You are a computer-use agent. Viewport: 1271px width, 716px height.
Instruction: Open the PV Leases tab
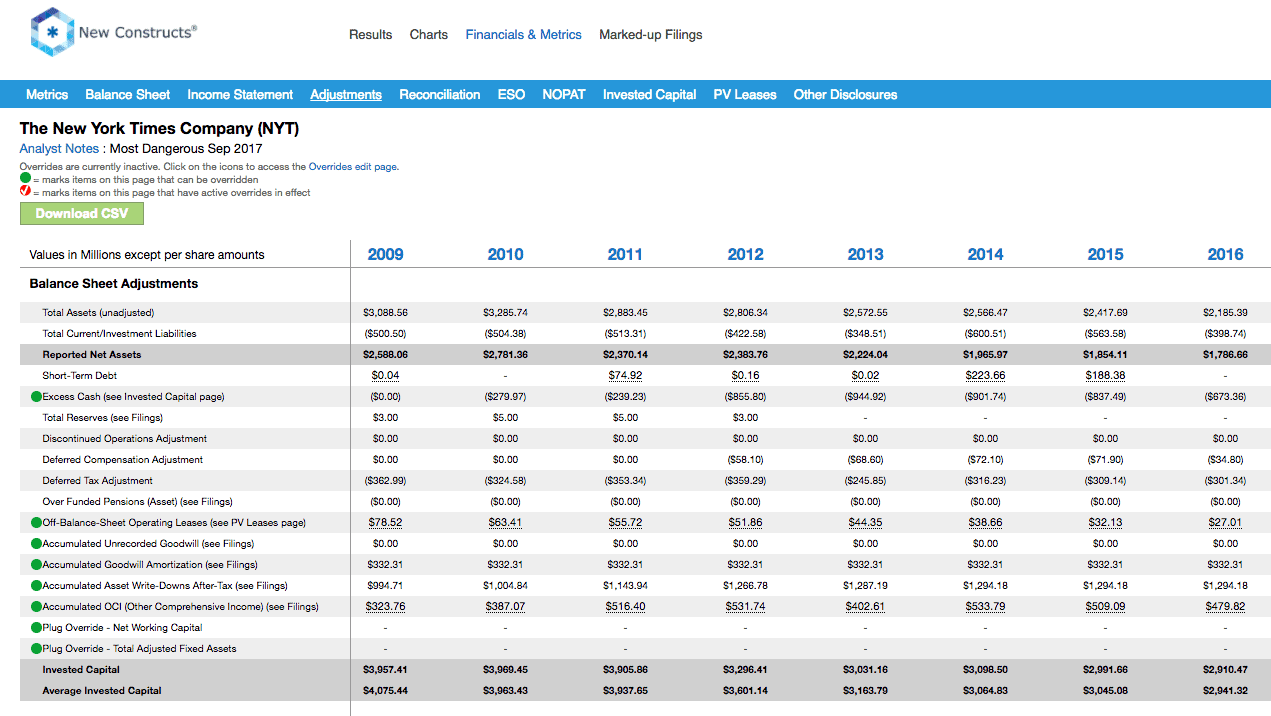[745, 95]
